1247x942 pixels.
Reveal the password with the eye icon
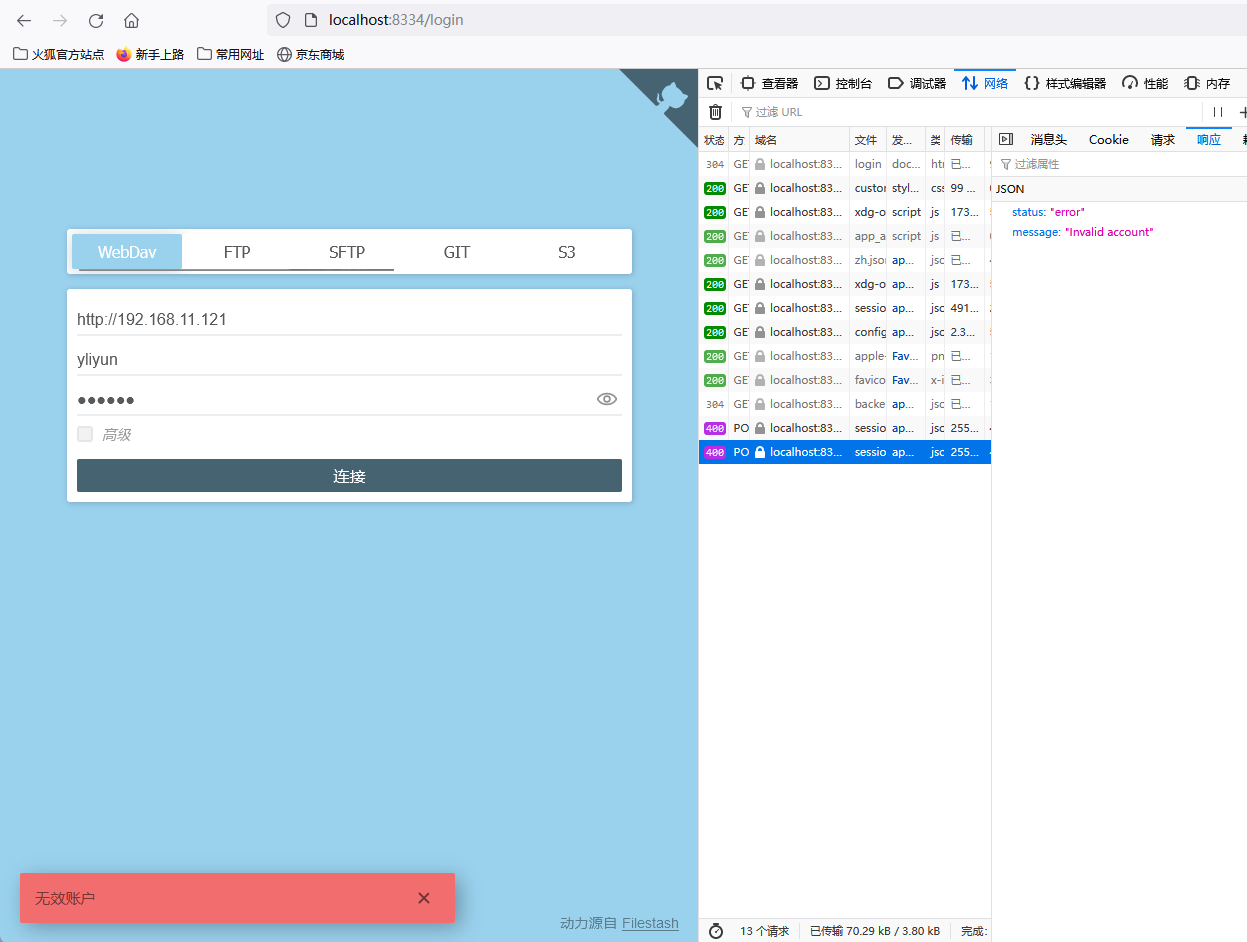point(606,399)
